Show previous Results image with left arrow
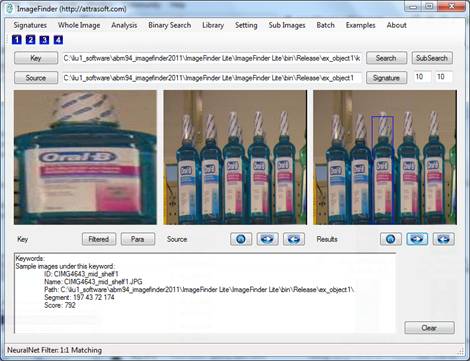470x361 pixels. coord(444,239)
